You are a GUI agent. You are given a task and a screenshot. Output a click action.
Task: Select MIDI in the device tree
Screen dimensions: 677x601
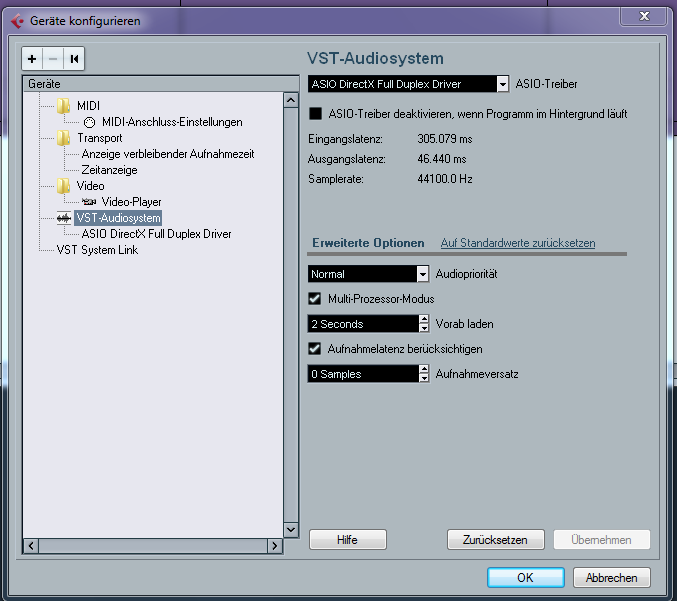pos(89,106)
